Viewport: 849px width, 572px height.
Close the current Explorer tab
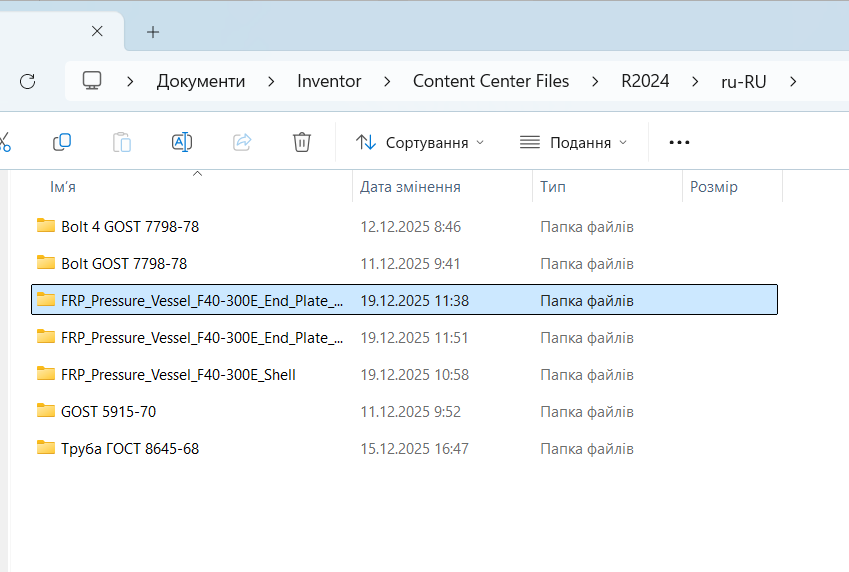coord(97,31)
